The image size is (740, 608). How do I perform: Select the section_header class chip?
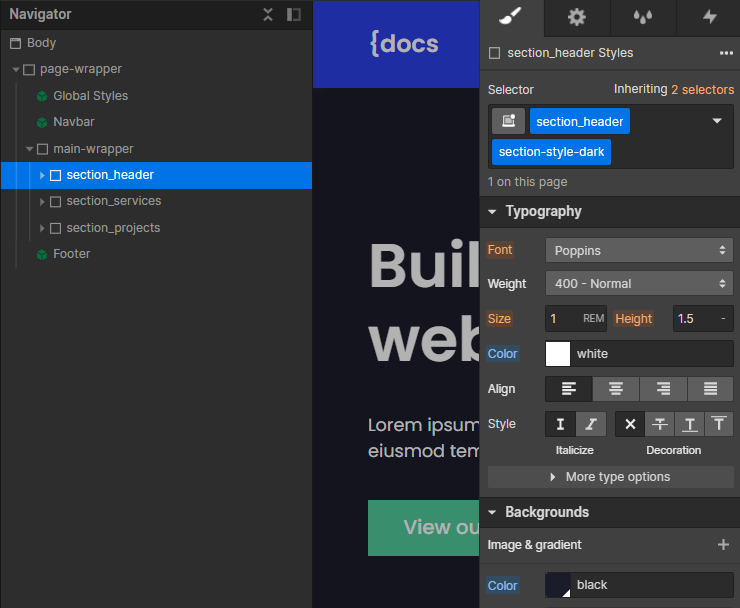tap(580, 121)
